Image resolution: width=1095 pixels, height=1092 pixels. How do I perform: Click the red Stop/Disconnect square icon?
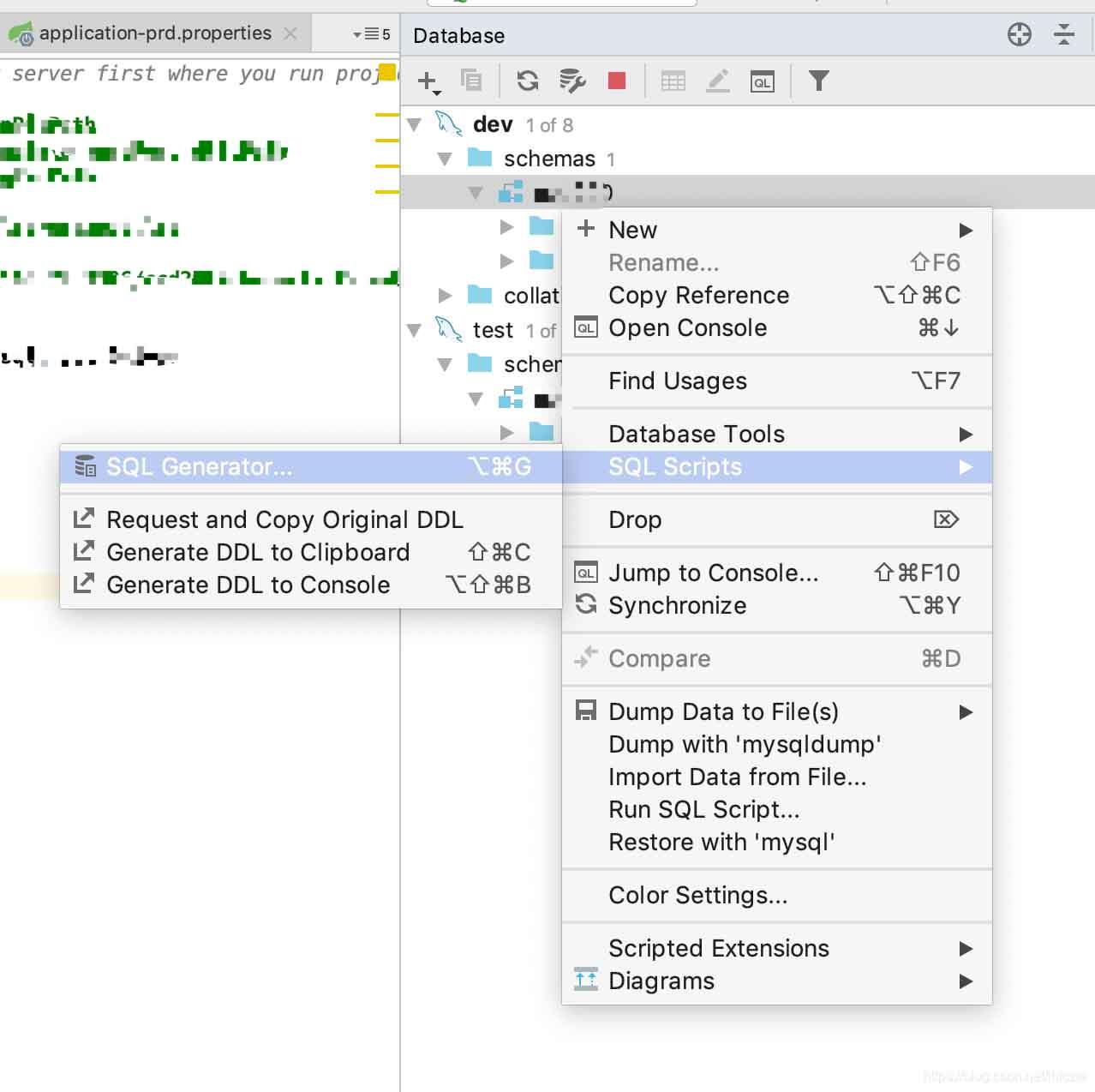616,81
